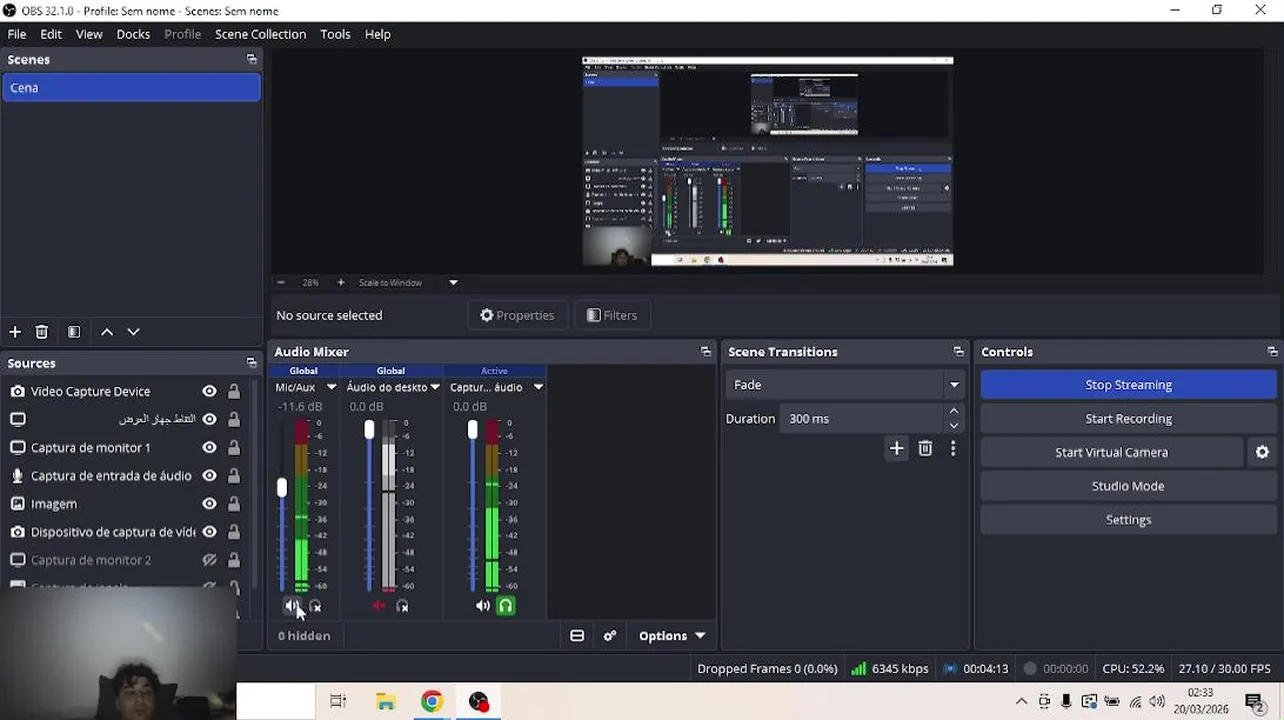Open the Scene Collection menu
The image size is (1284, 720).
[260, 34]
